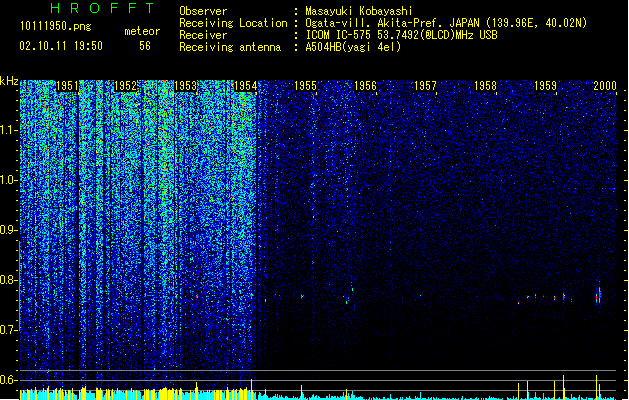Click the 0.6 kHz axis label
The height and width of the screenshot is (400, 629).
9,380
